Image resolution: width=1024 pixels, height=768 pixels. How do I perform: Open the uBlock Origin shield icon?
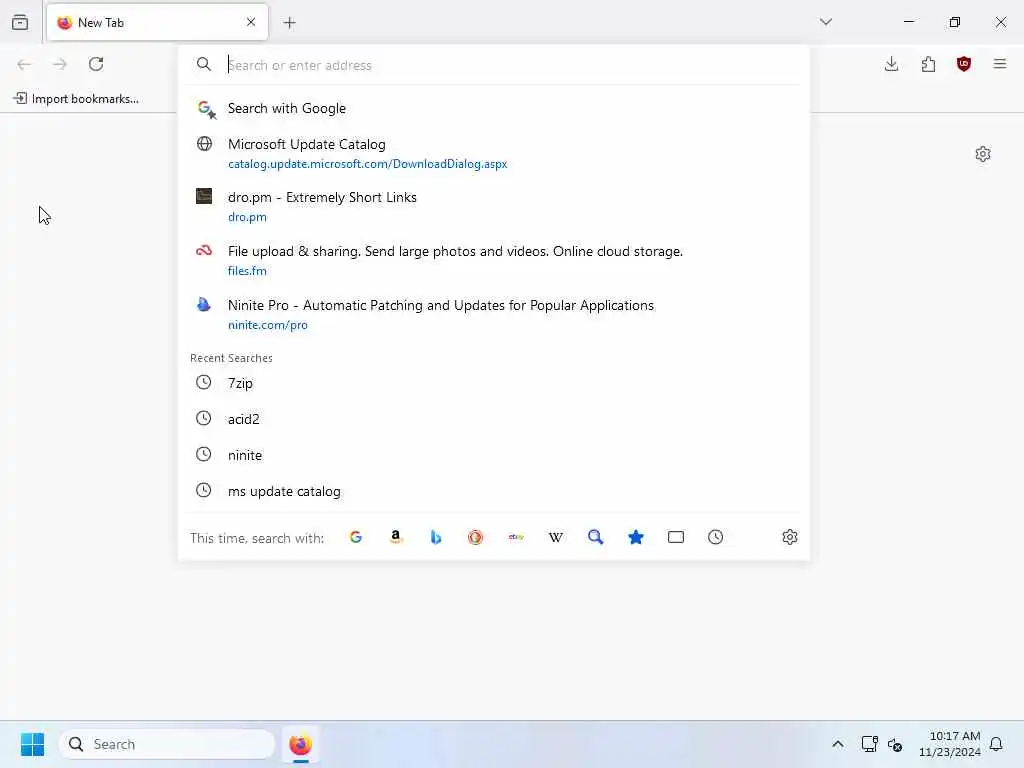coord(964,64)
